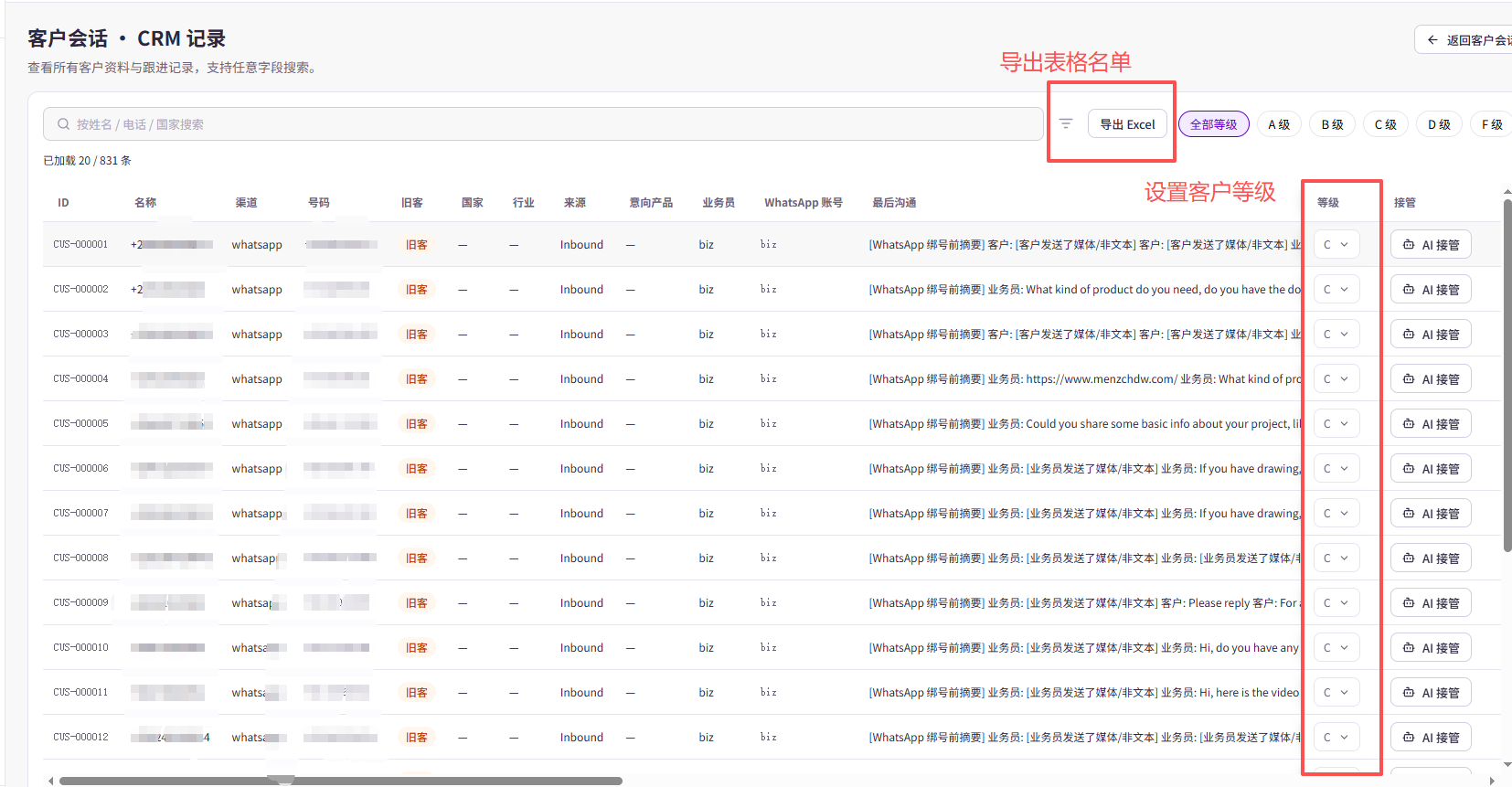Click the WhatsApp 账号 column header

click(804, 203)
